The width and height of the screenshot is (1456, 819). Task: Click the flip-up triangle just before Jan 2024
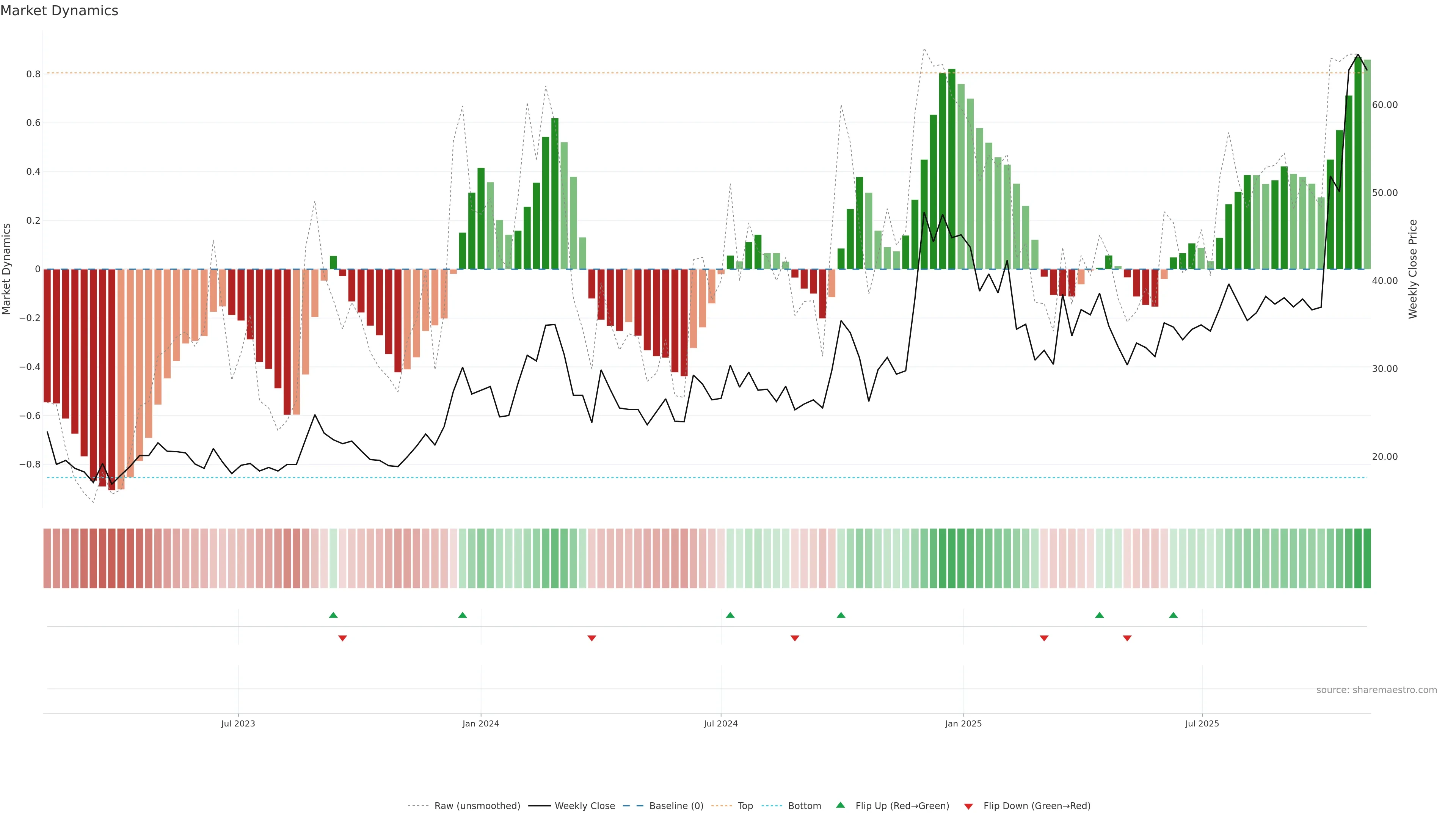[462, 615]
